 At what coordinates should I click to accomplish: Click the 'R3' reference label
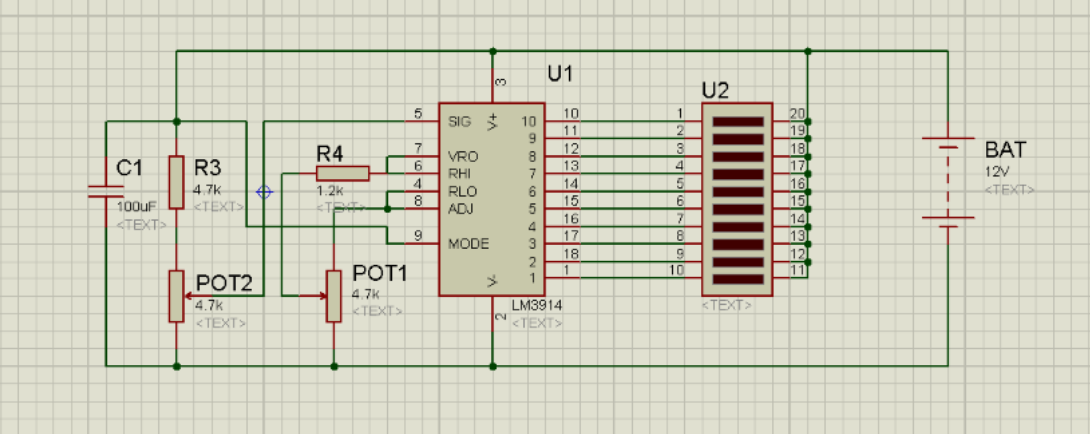209,168
